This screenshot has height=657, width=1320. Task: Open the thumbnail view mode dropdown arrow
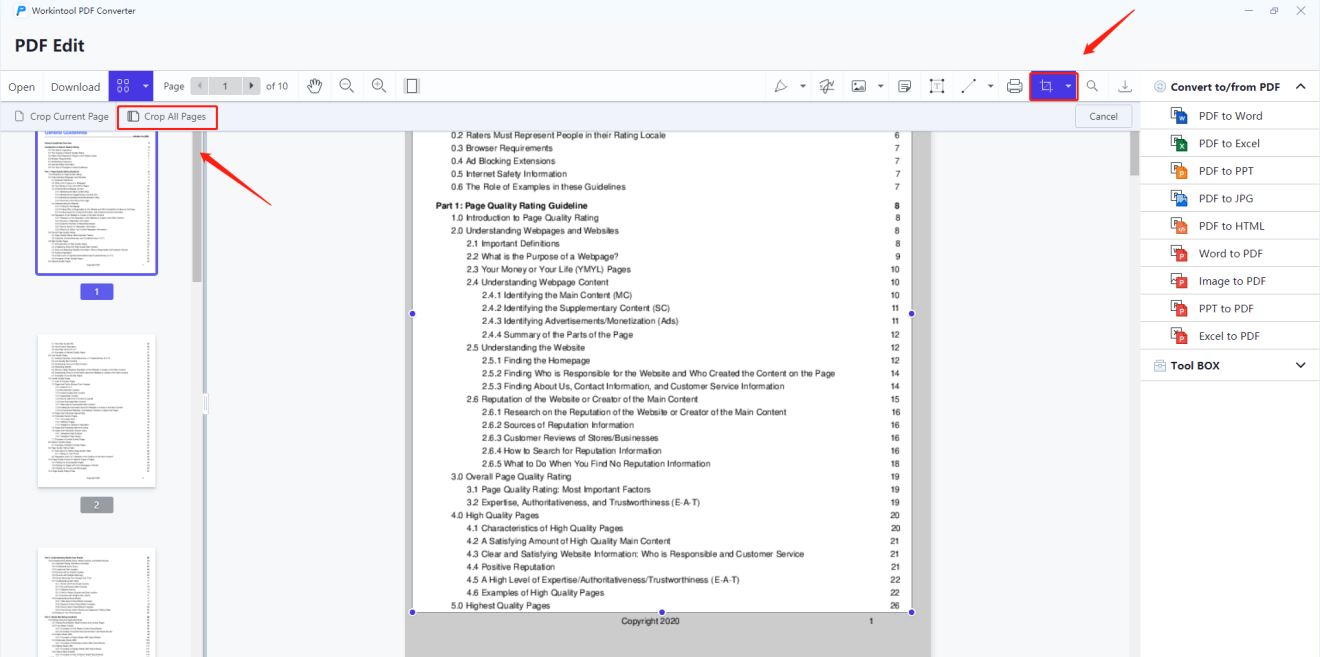pyautogui.click(x=145, y=86)
